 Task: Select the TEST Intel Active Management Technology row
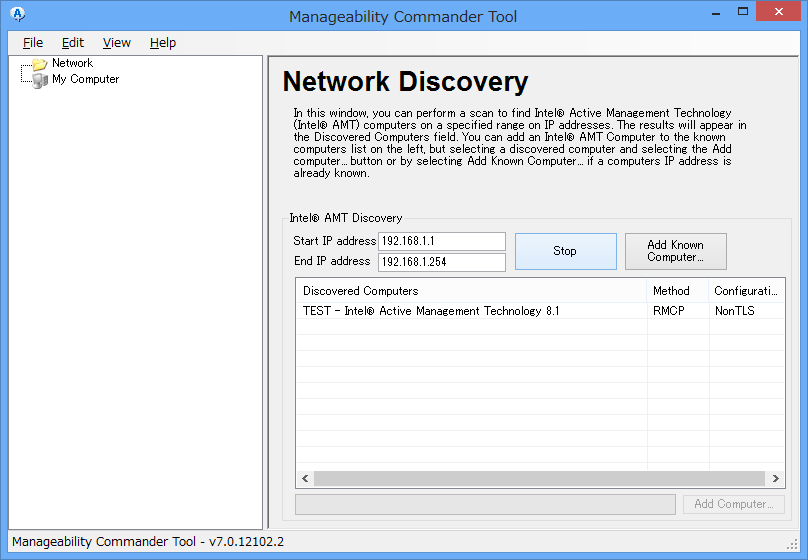tap(540, 311)
